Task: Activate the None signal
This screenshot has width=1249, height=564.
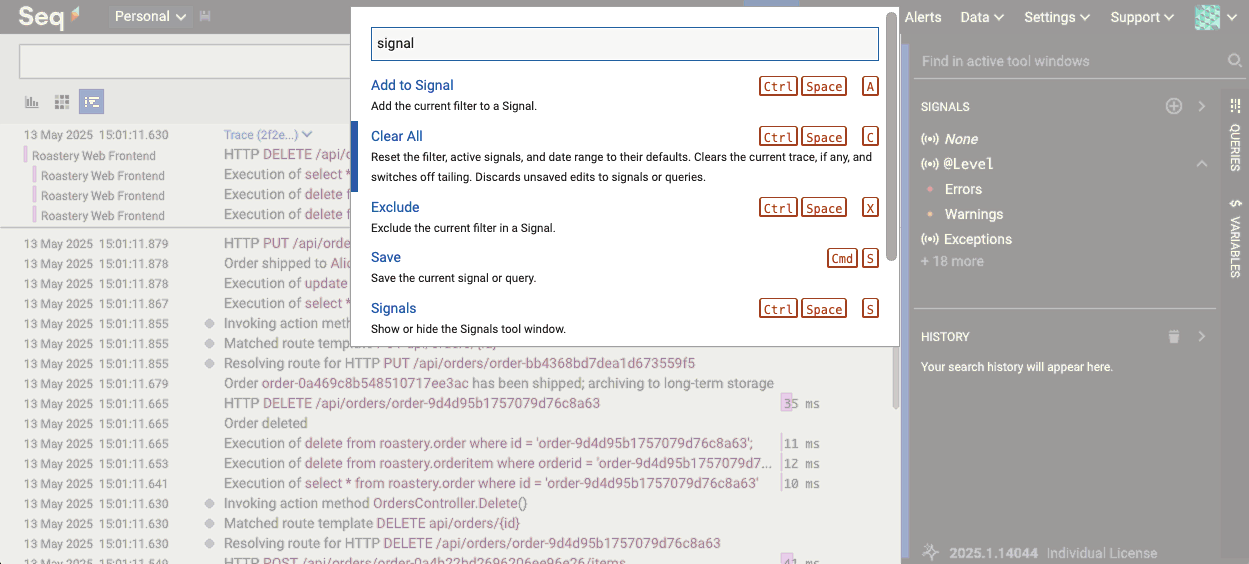Action: point(961,139)
